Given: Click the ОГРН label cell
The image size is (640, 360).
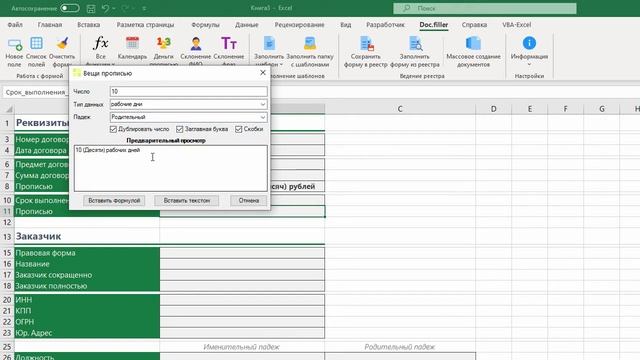Looking at the screenshot, I should (x=87, y=322).
